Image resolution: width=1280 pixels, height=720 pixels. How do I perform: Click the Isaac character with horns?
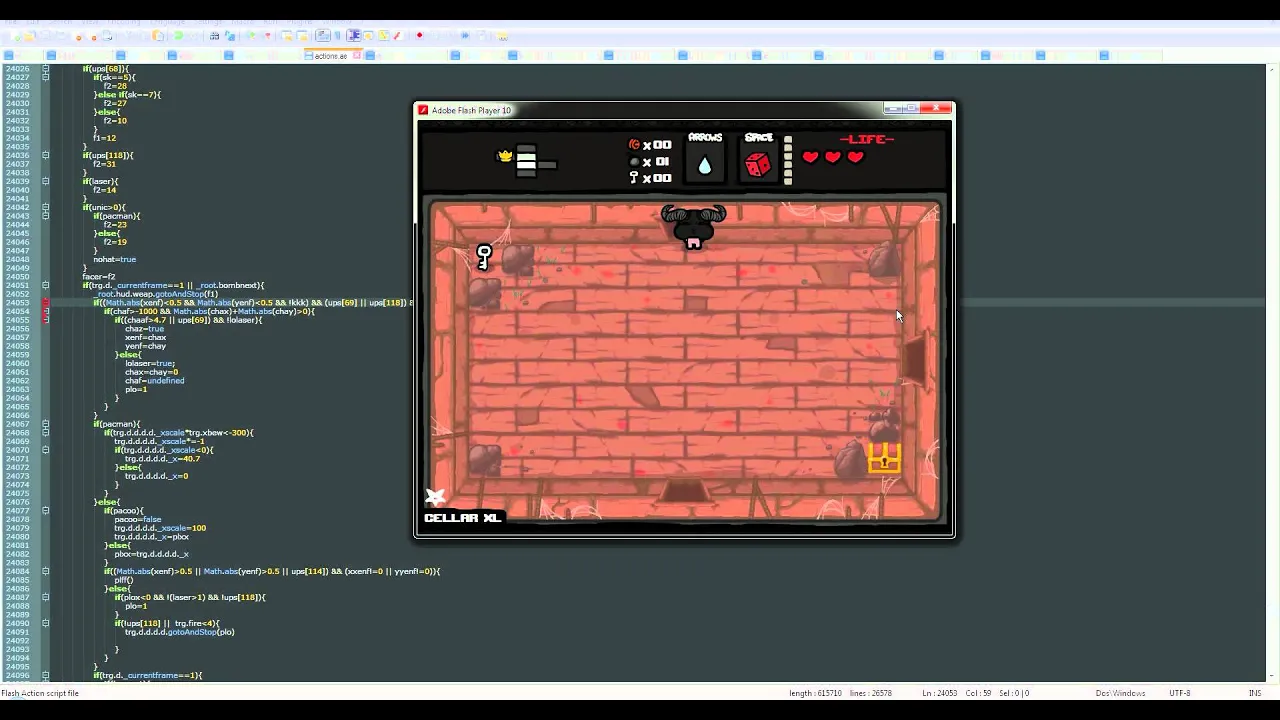(x=693, y=227)
